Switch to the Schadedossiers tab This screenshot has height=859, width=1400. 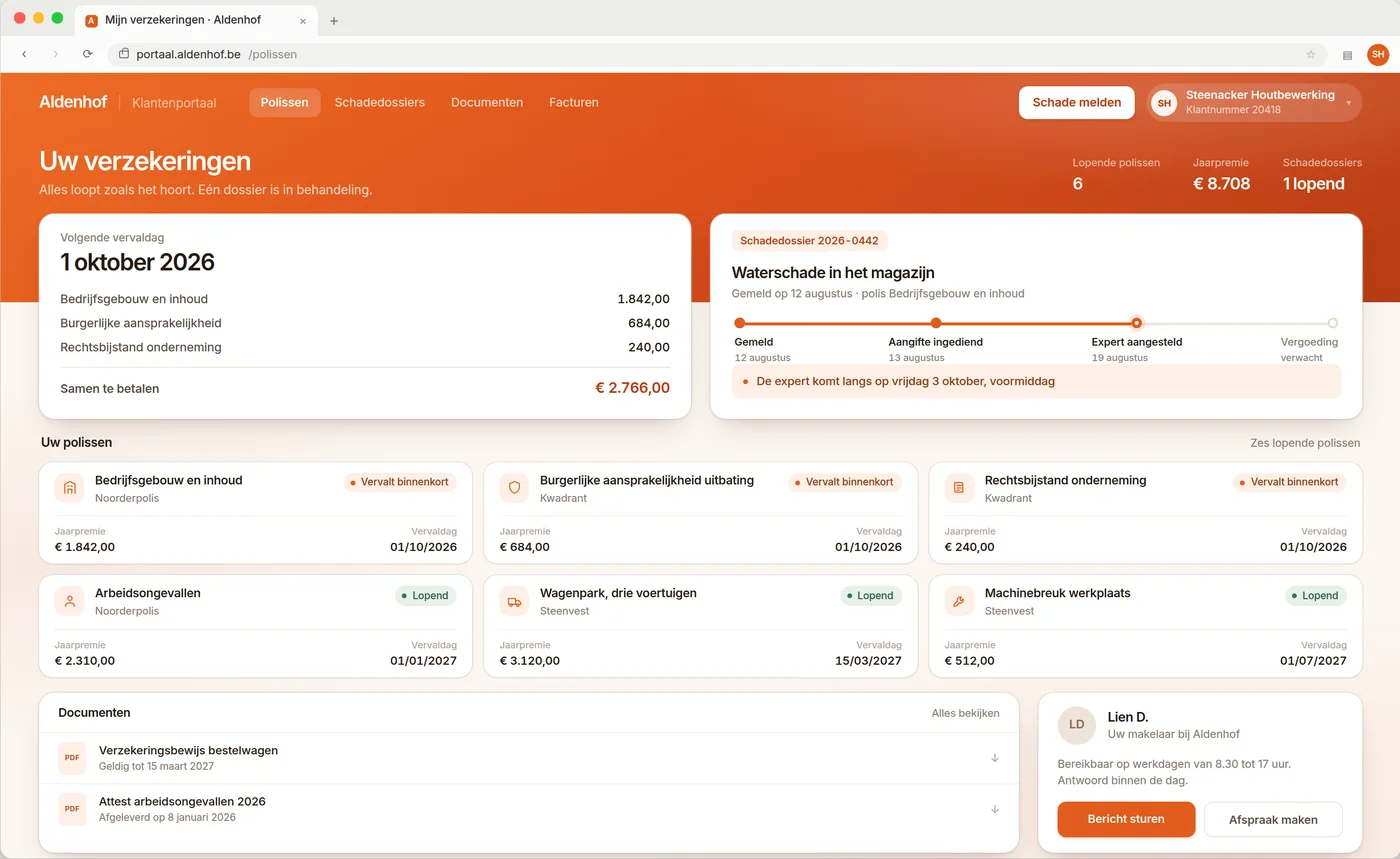380,103
